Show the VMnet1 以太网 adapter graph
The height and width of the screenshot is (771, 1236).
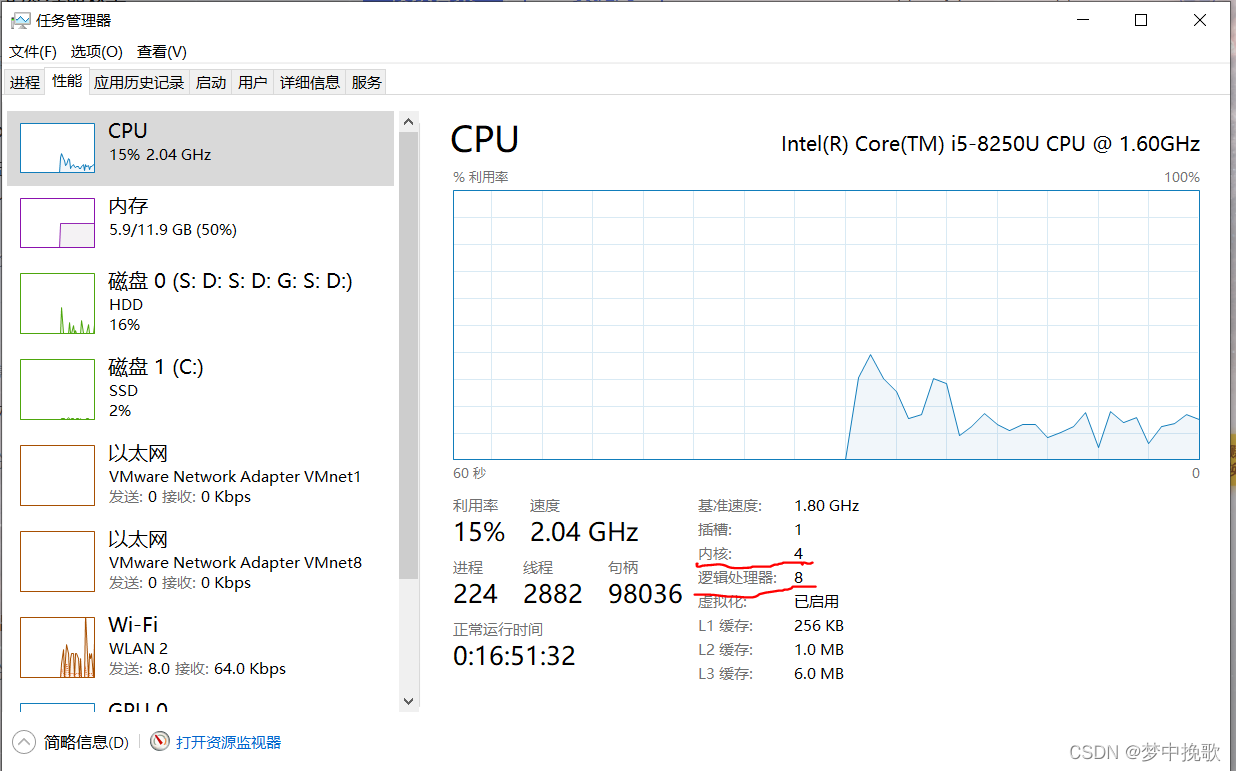click(57, 475)
